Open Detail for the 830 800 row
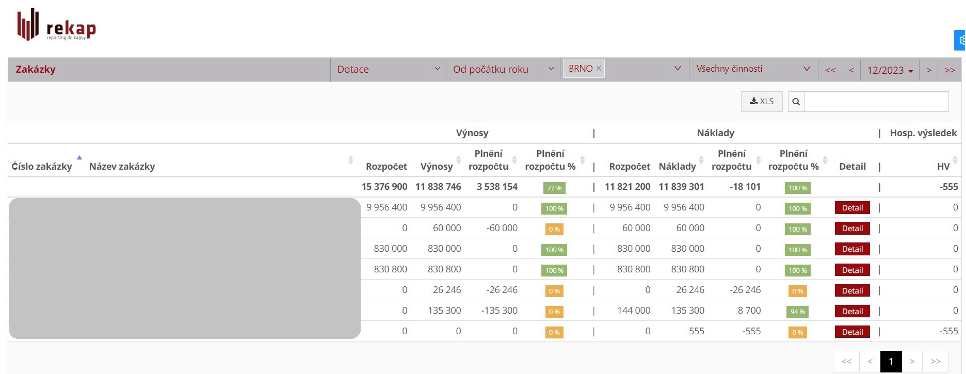 (x=852, y=270)
